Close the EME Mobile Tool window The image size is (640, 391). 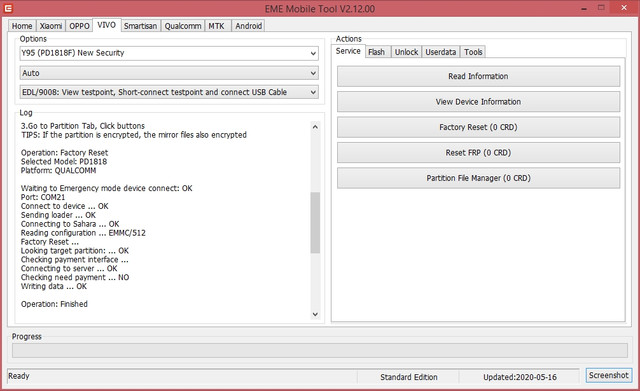click(624, 8)
